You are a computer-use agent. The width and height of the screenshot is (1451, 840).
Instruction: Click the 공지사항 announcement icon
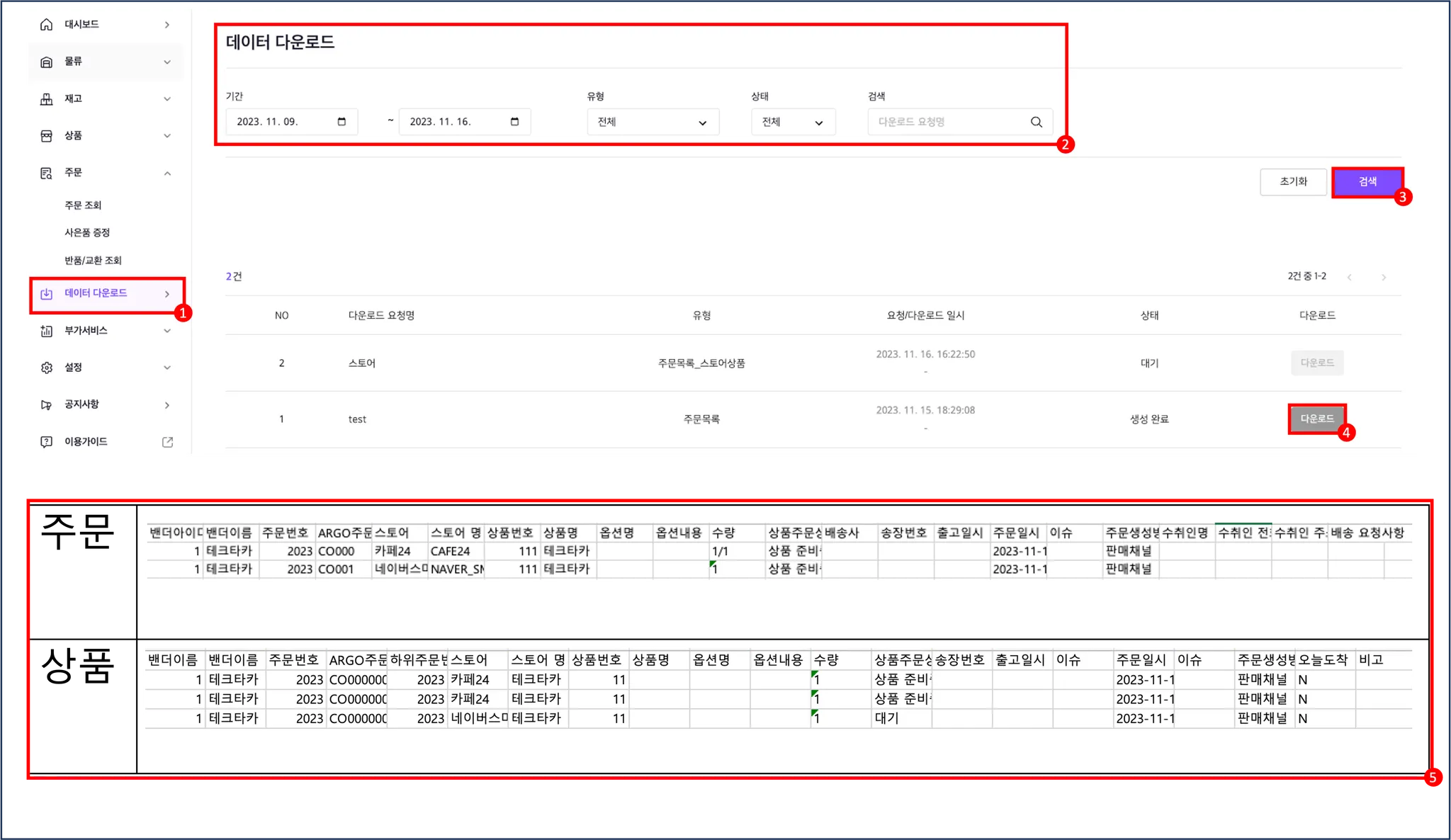tap(47, 405)
